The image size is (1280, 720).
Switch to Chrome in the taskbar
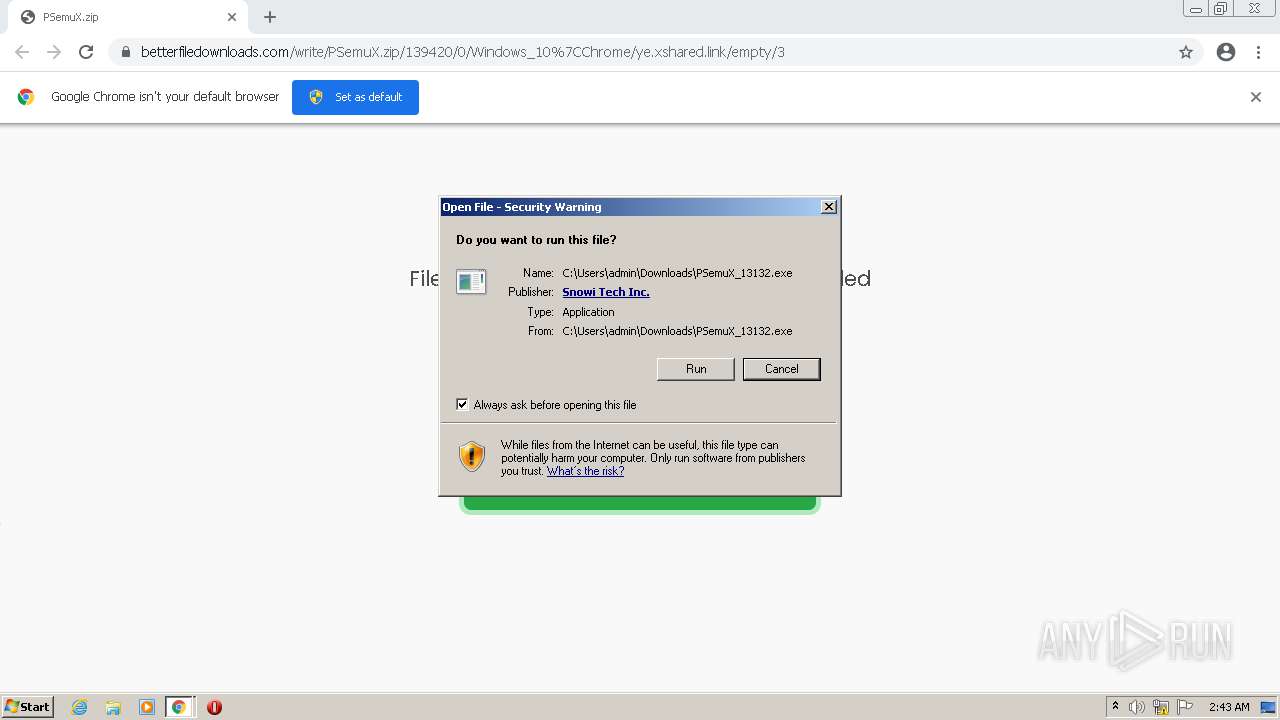179,707
